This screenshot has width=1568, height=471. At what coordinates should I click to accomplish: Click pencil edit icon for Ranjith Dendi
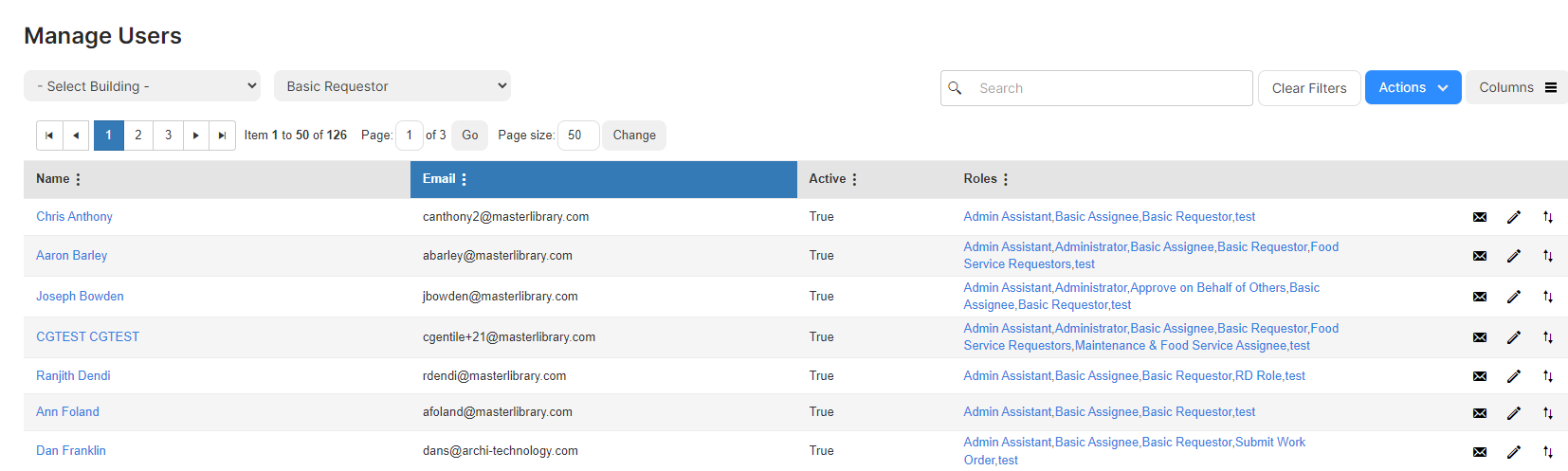[x=1514, y=376]
